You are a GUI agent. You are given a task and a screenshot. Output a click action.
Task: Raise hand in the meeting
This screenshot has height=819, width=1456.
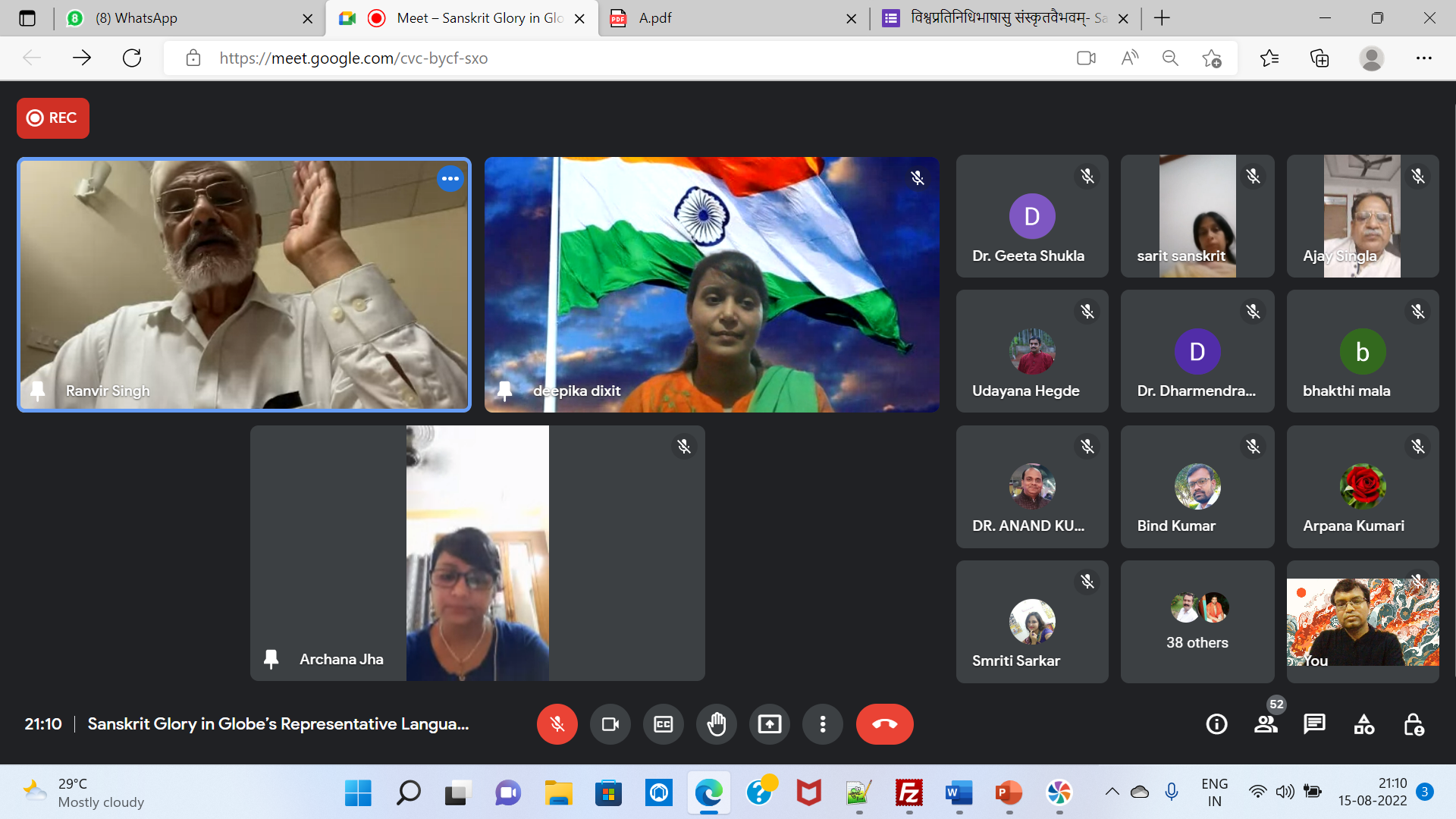point(716,724)
